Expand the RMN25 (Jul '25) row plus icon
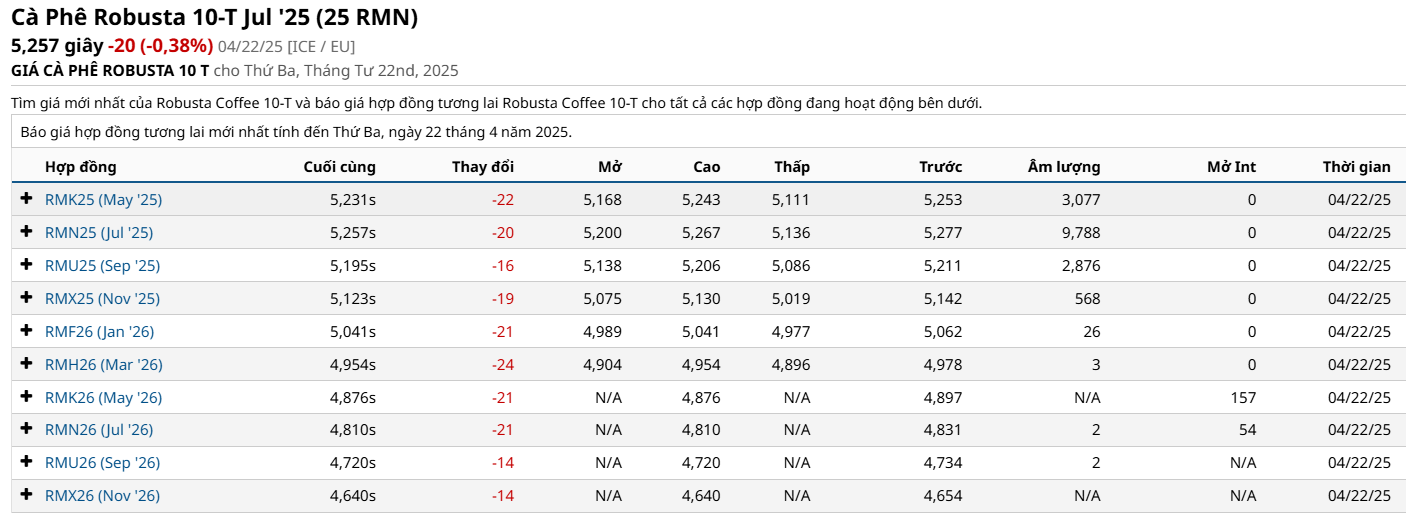The height and width of the screenshot is (515, 1406). pos(27,232)
